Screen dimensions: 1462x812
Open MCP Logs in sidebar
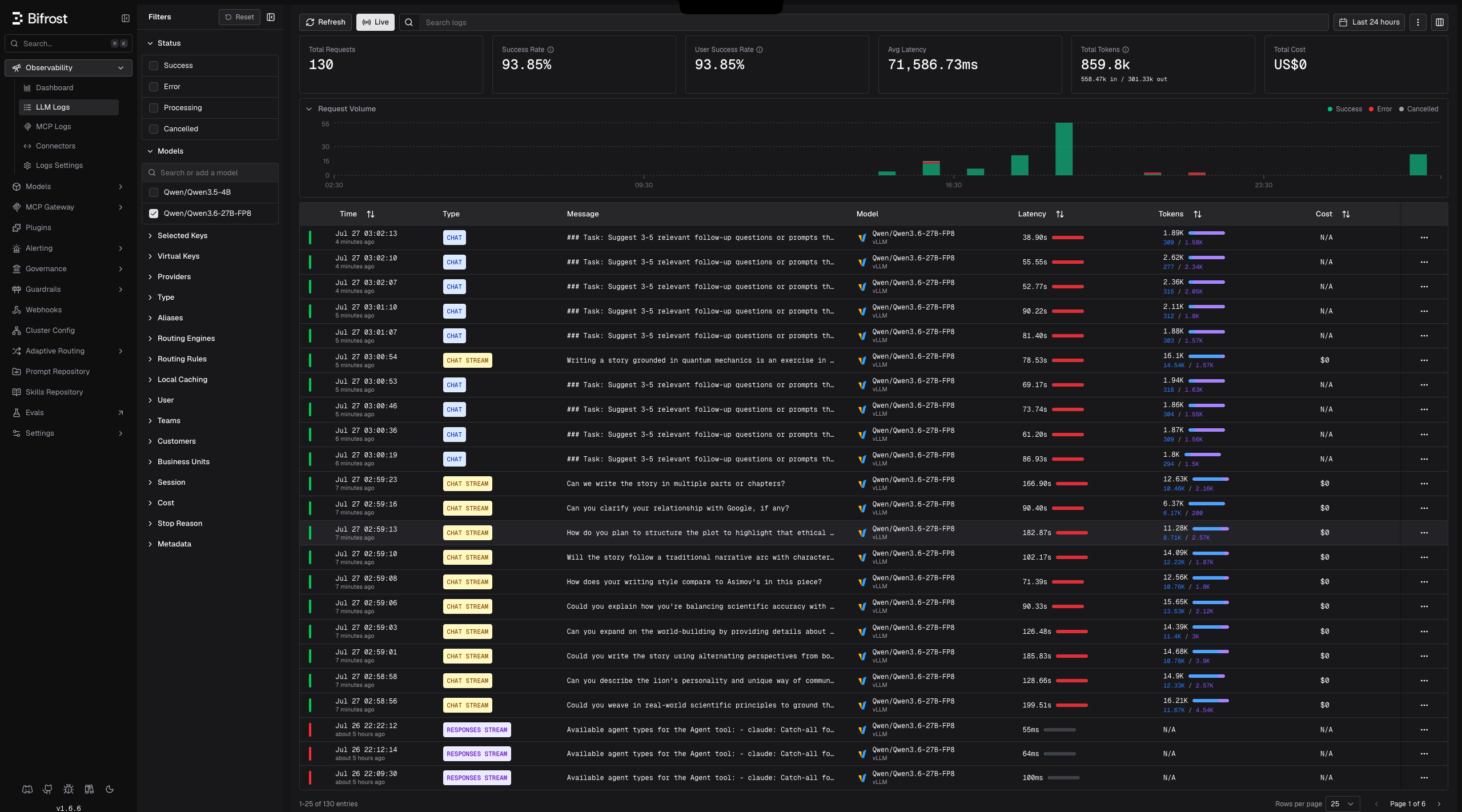[53, 127]
